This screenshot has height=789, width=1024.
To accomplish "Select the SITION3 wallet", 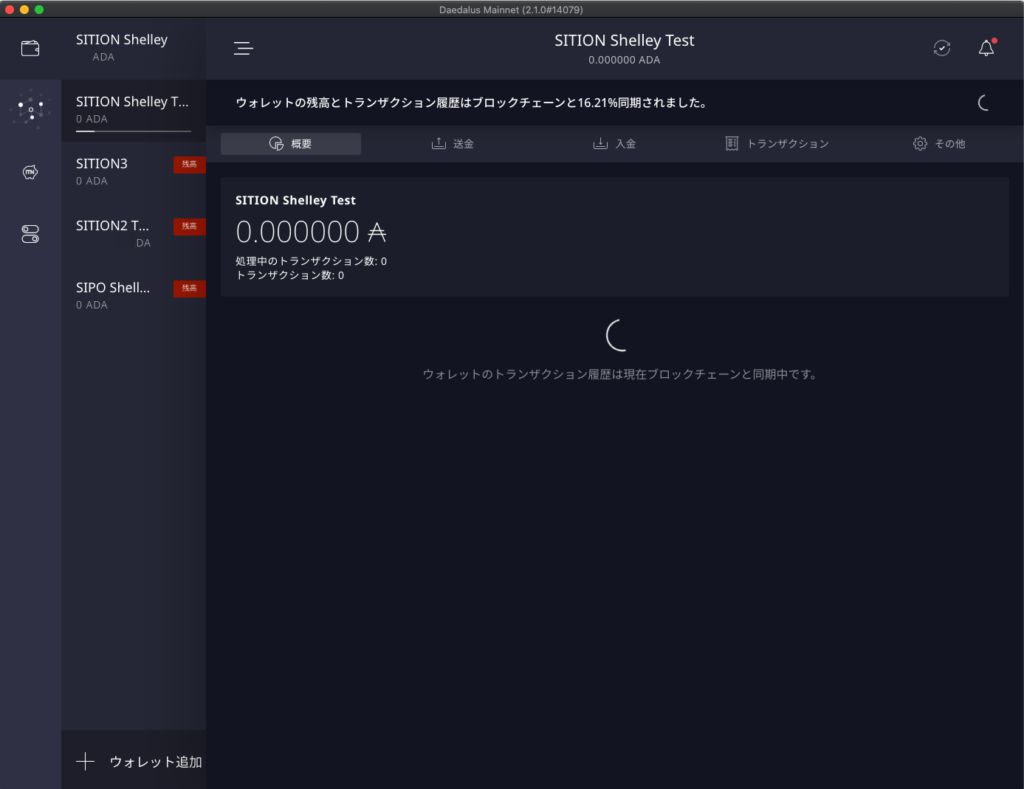I will click(115, 171).
